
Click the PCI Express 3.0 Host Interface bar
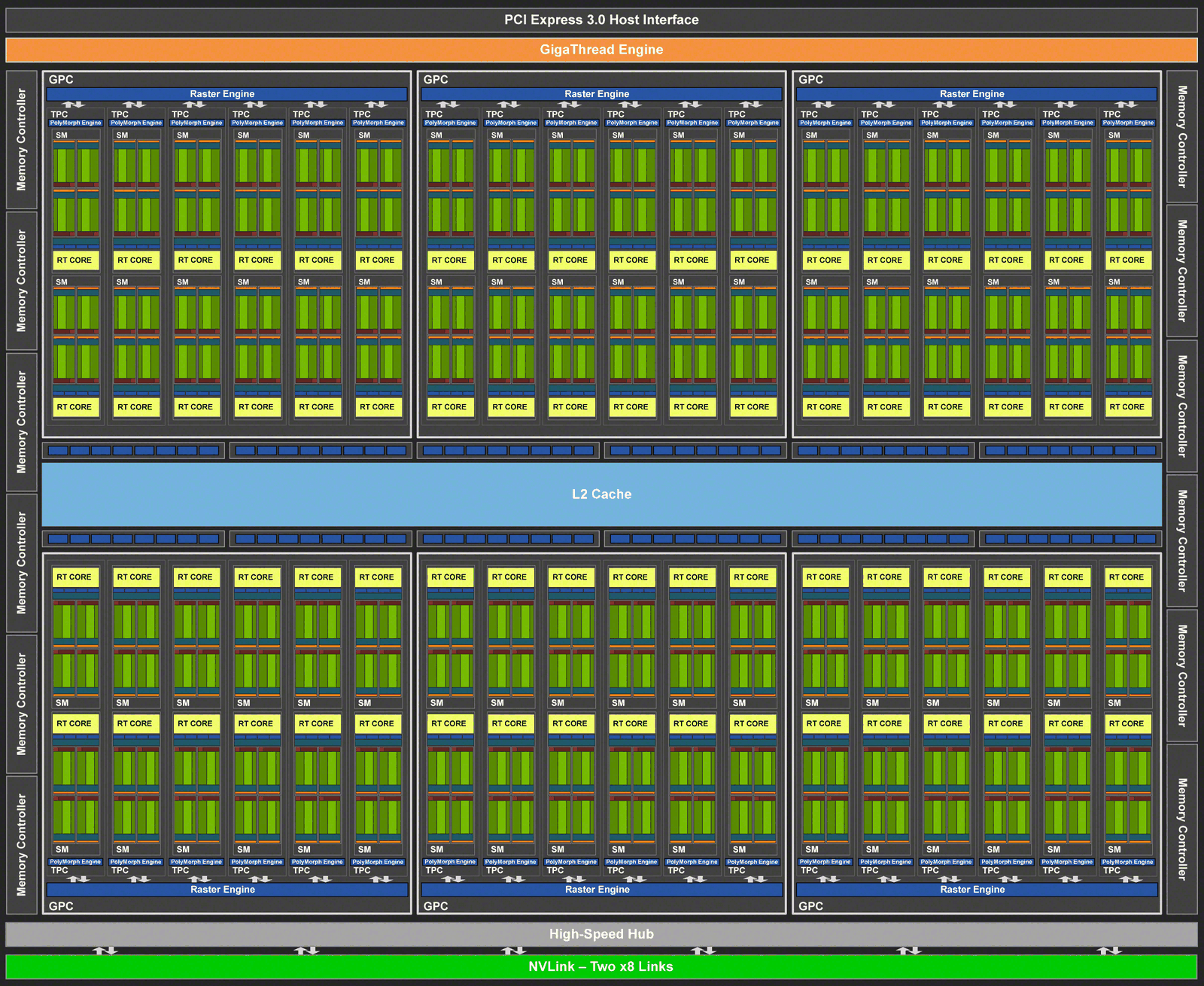pyautogui.click(x=601, y=20)
